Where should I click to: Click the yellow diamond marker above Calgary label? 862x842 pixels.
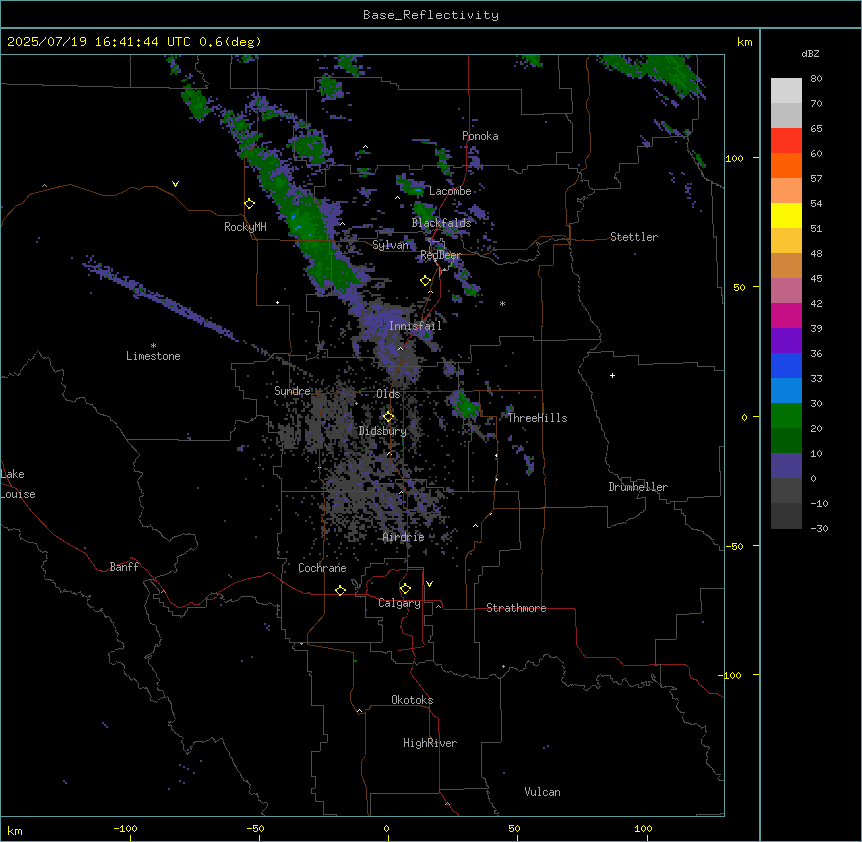(x=405, y=589)
